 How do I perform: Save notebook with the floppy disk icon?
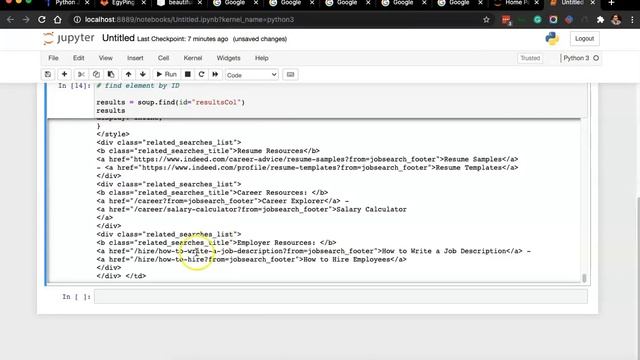(x=48, y=74)
